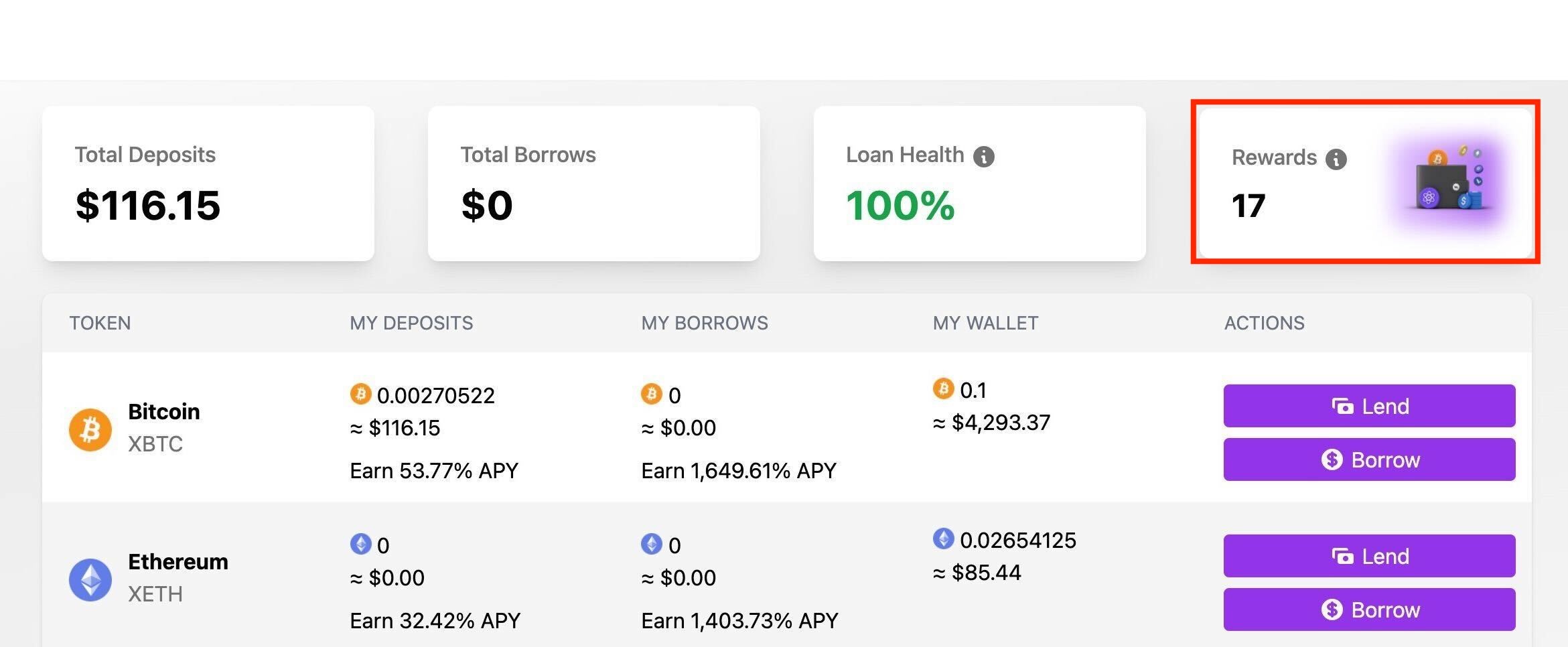Select the MY DEPOSITS column header
This screenshot has height=647, width=1568.
pos(411,323)
